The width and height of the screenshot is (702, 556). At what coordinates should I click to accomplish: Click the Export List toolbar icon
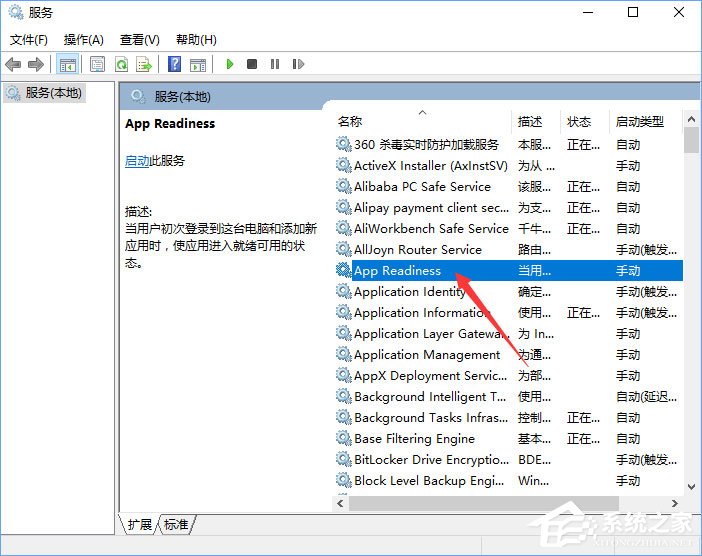144,64
